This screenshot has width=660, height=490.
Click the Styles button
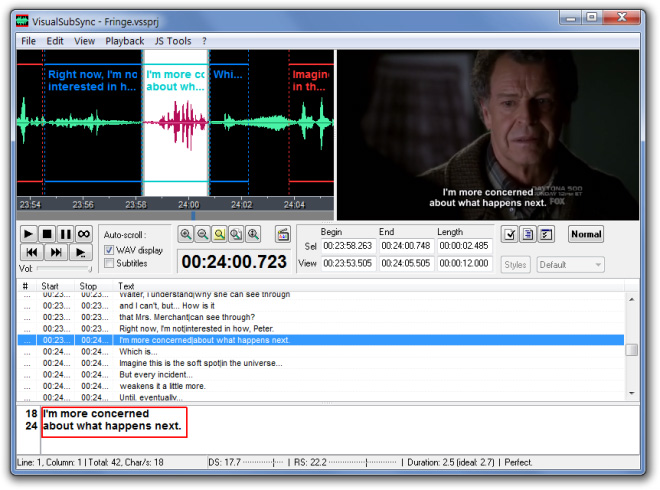(x=515, y=265)
